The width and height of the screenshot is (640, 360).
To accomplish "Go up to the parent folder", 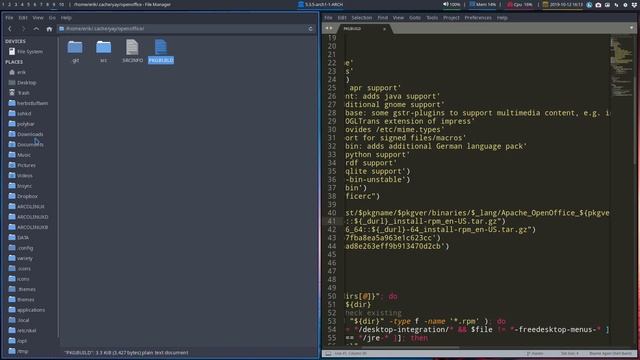I will click(36, 29).
